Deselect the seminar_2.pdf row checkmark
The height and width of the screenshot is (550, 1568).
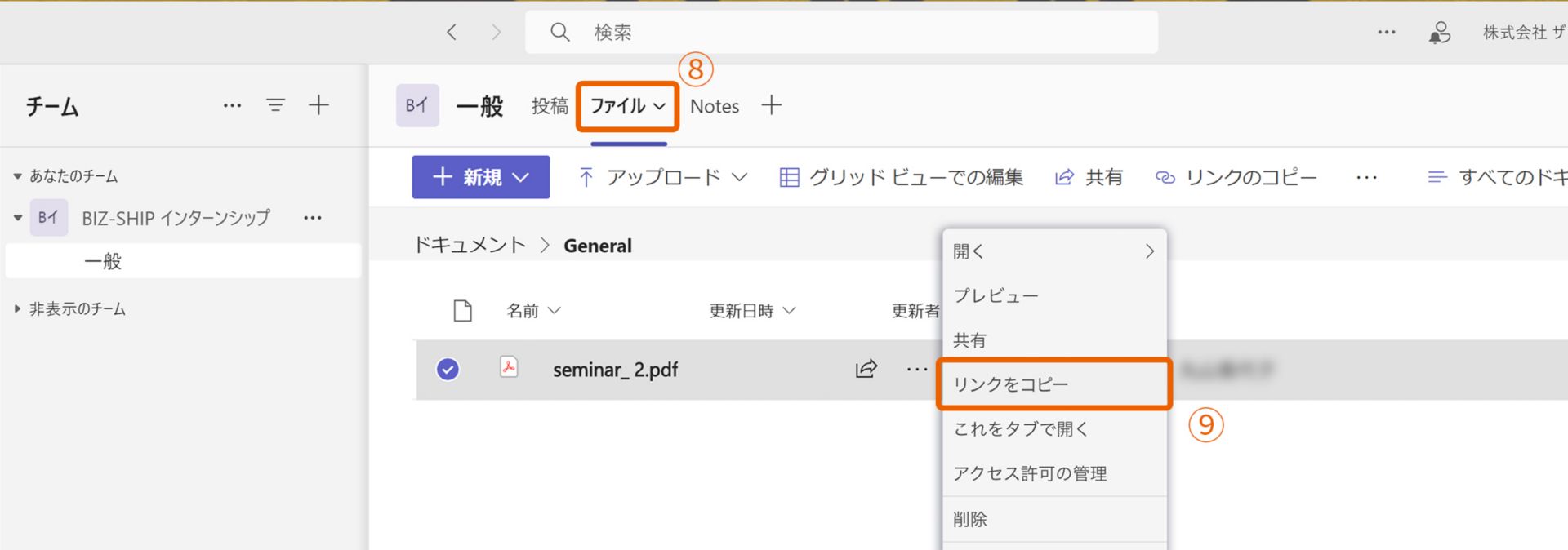pos(448,370)
